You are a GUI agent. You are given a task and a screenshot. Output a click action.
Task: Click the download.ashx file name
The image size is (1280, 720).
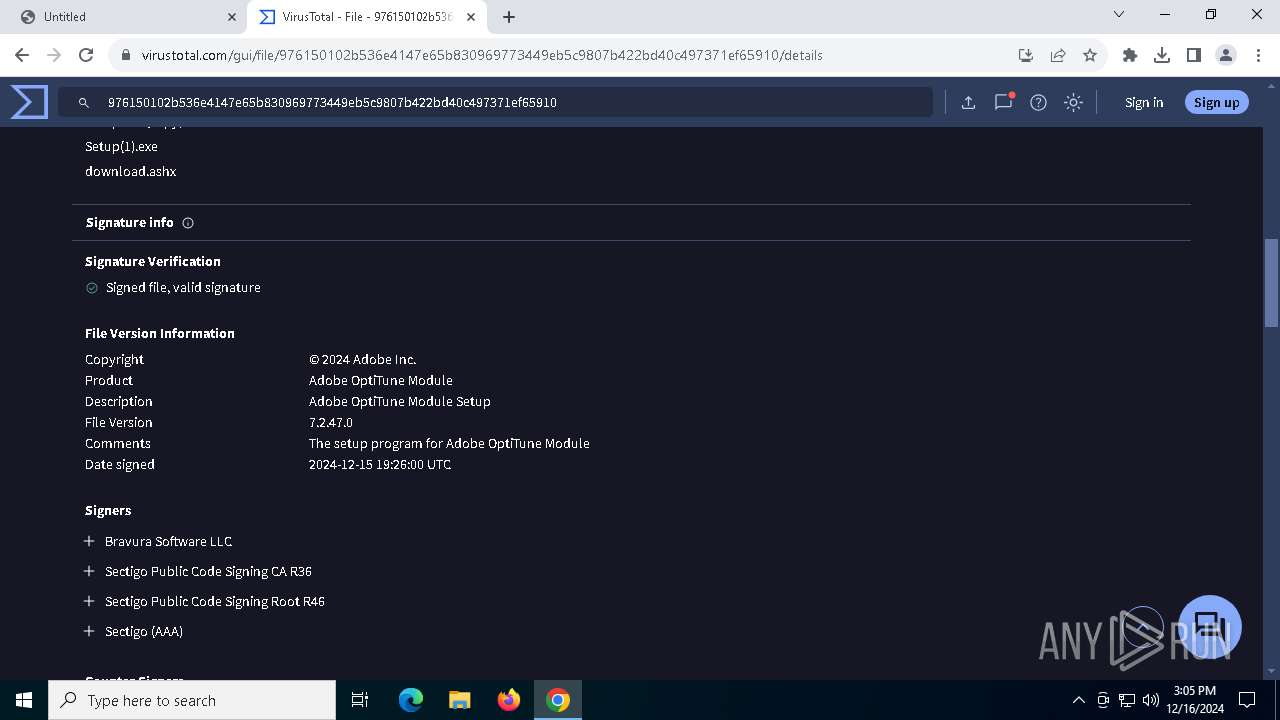pyautogui.click(x=130, y=171)
